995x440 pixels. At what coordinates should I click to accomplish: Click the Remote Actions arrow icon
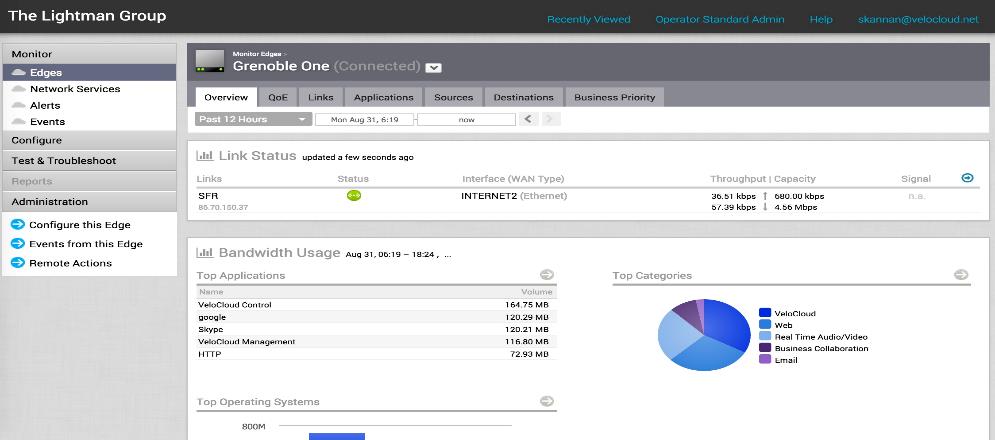(18, 263)
